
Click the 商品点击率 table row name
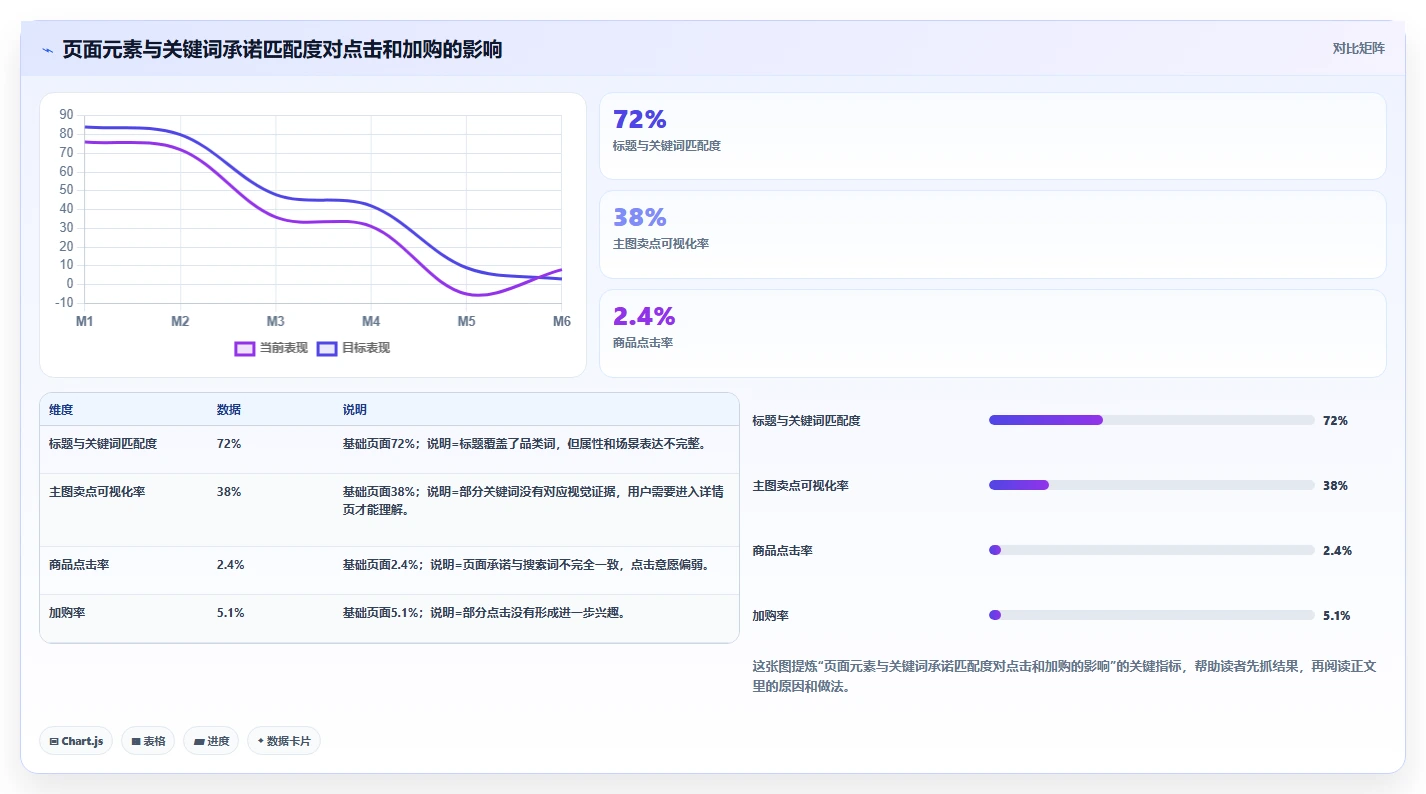79,564
